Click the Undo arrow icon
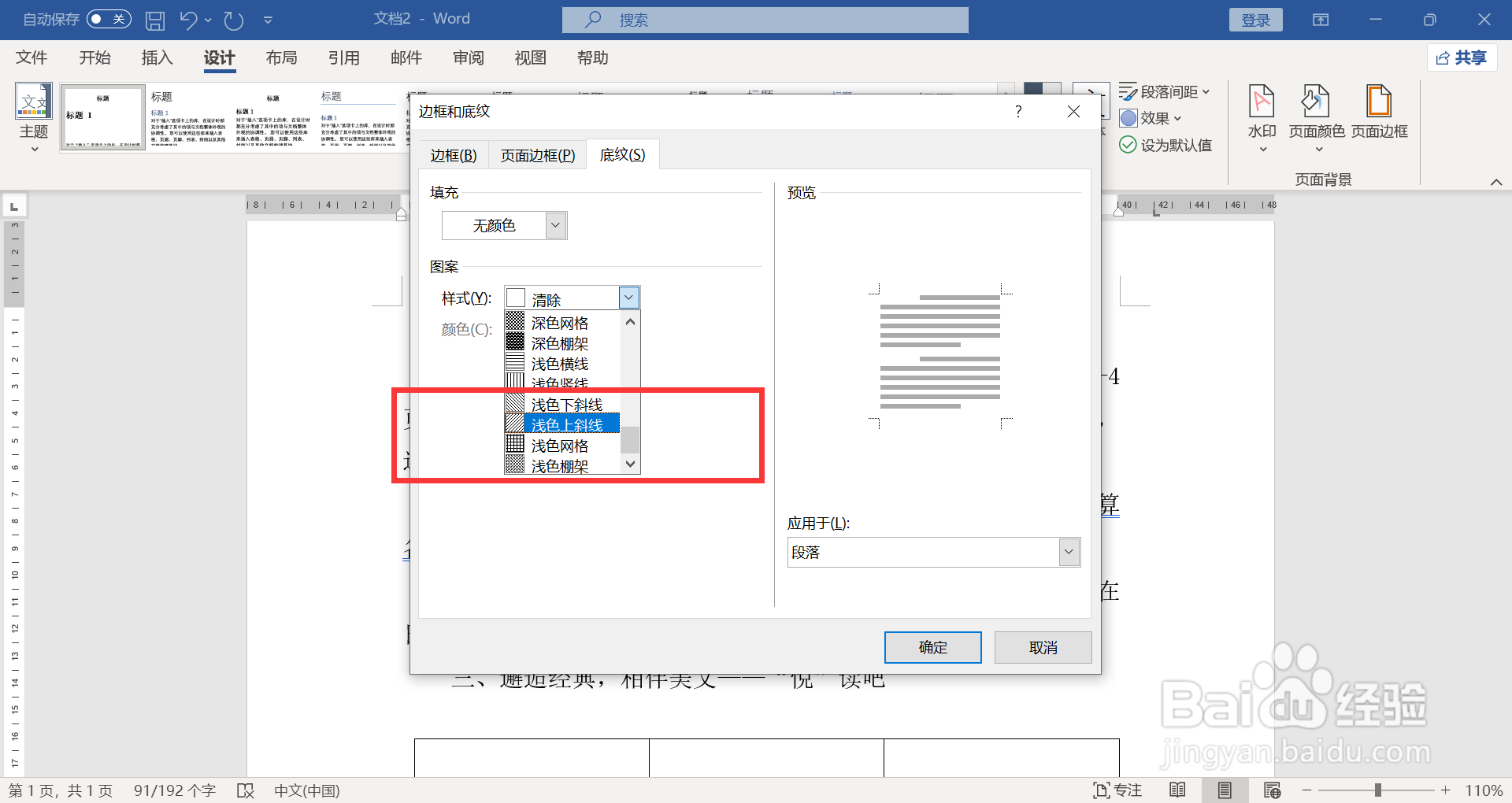1512x803 pixels. pyautogui.click(x=188, y=20)
